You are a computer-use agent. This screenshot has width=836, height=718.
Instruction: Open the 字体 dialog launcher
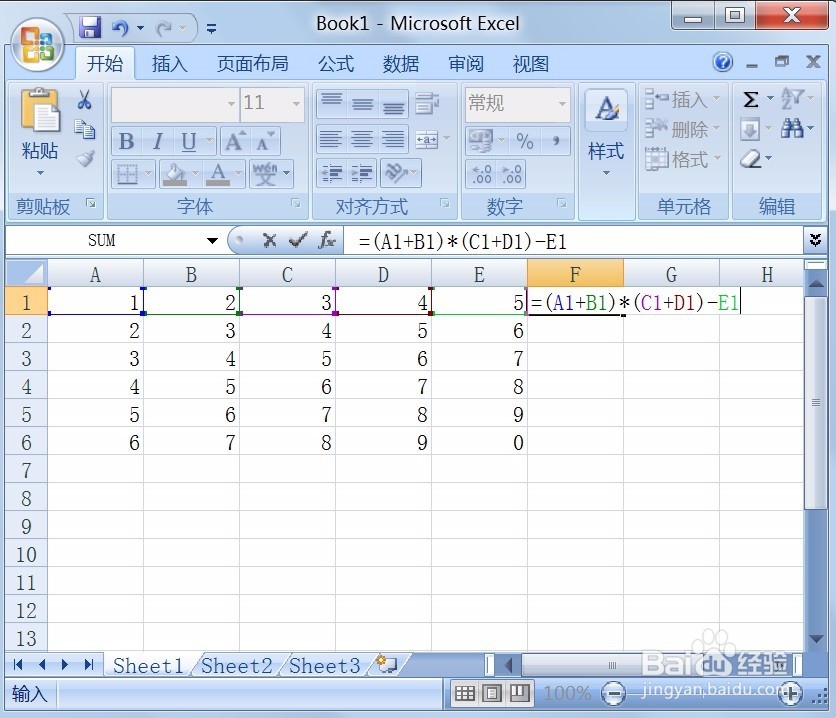295,204
